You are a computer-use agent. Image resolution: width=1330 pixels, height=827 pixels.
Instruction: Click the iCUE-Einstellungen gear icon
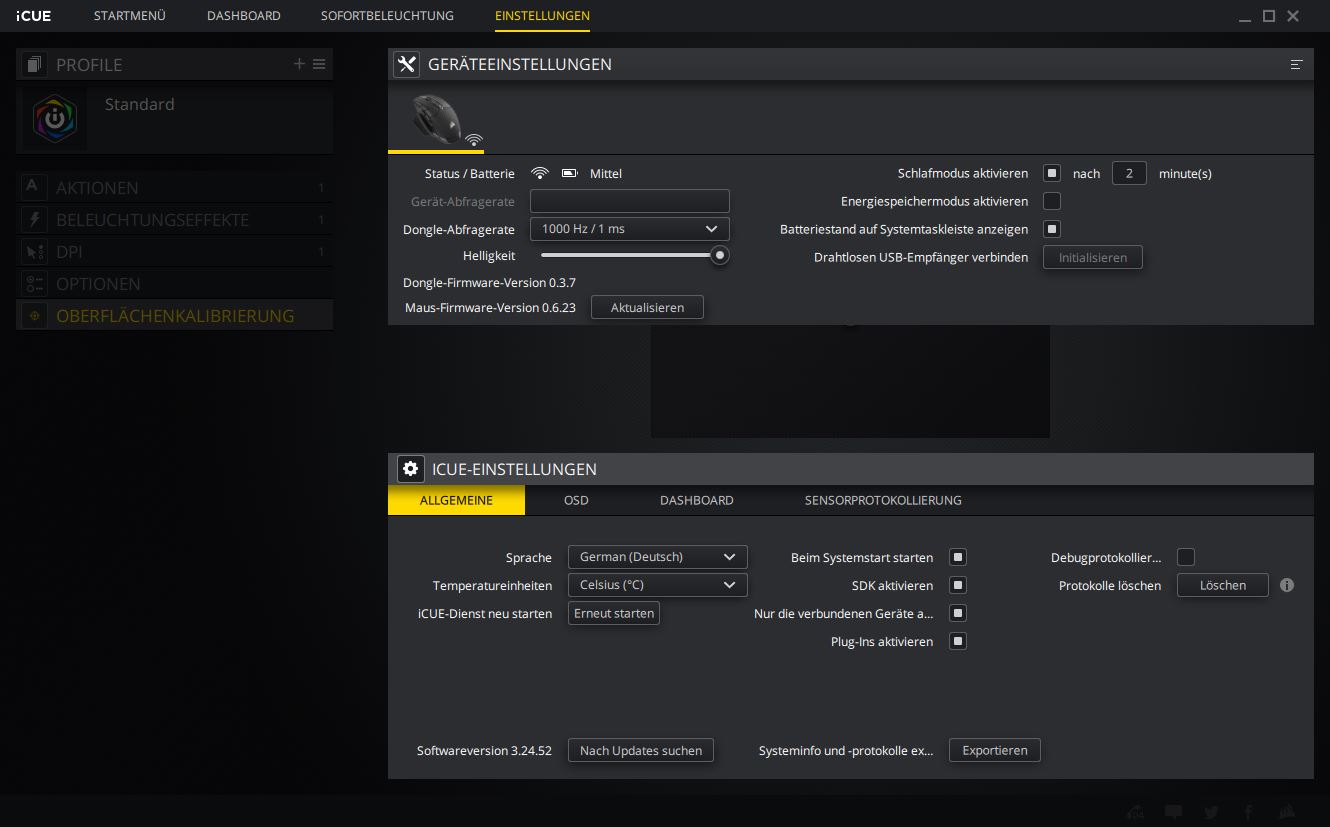410,468
